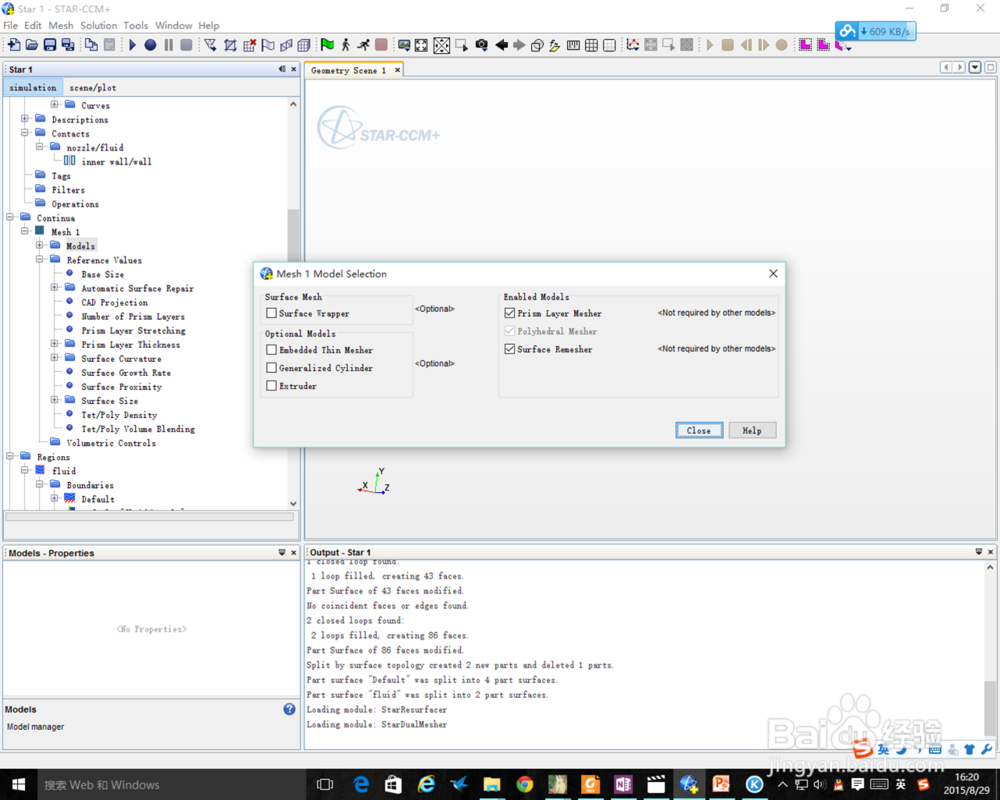Expand the Surface Size node
The image size is (1000, 800).
point(54,399)
